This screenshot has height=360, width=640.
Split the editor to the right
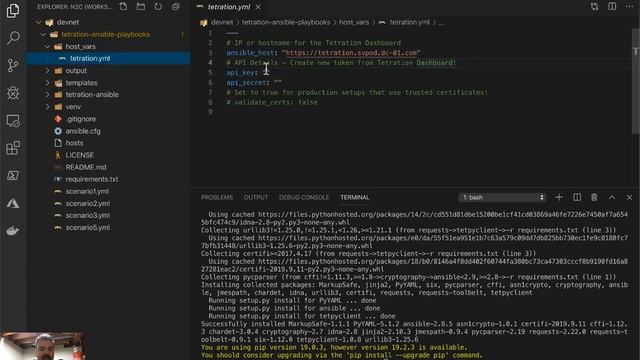click(x=612, y=7)
